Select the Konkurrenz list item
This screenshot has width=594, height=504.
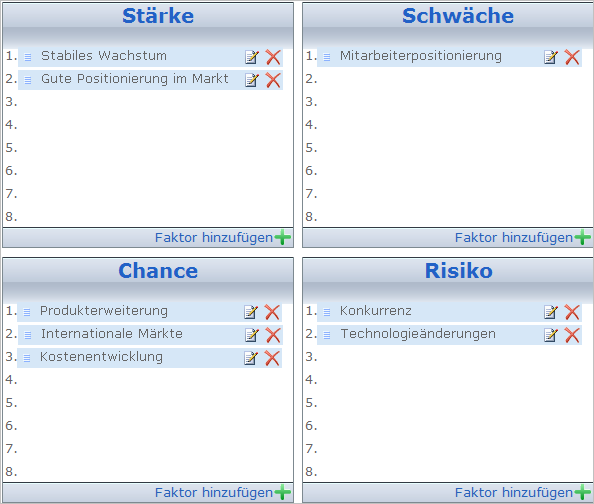click(x=449, y=312)
